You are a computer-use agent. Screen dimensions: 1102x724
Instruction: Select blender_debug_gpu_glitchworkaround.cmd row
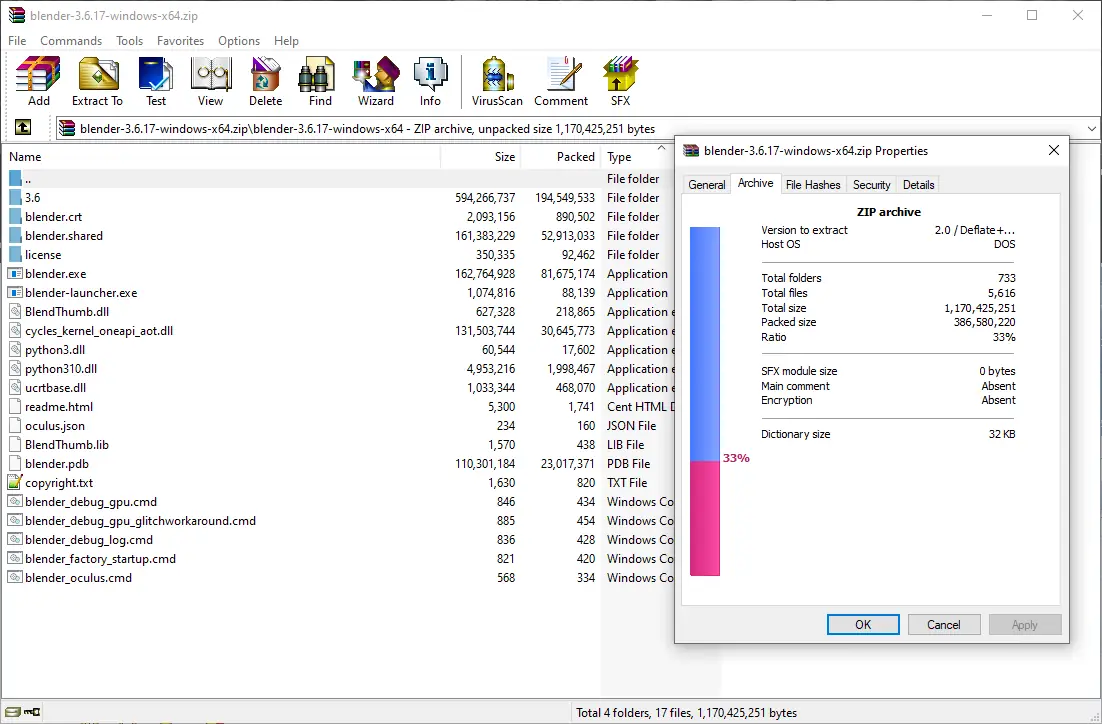coord(338,521)
